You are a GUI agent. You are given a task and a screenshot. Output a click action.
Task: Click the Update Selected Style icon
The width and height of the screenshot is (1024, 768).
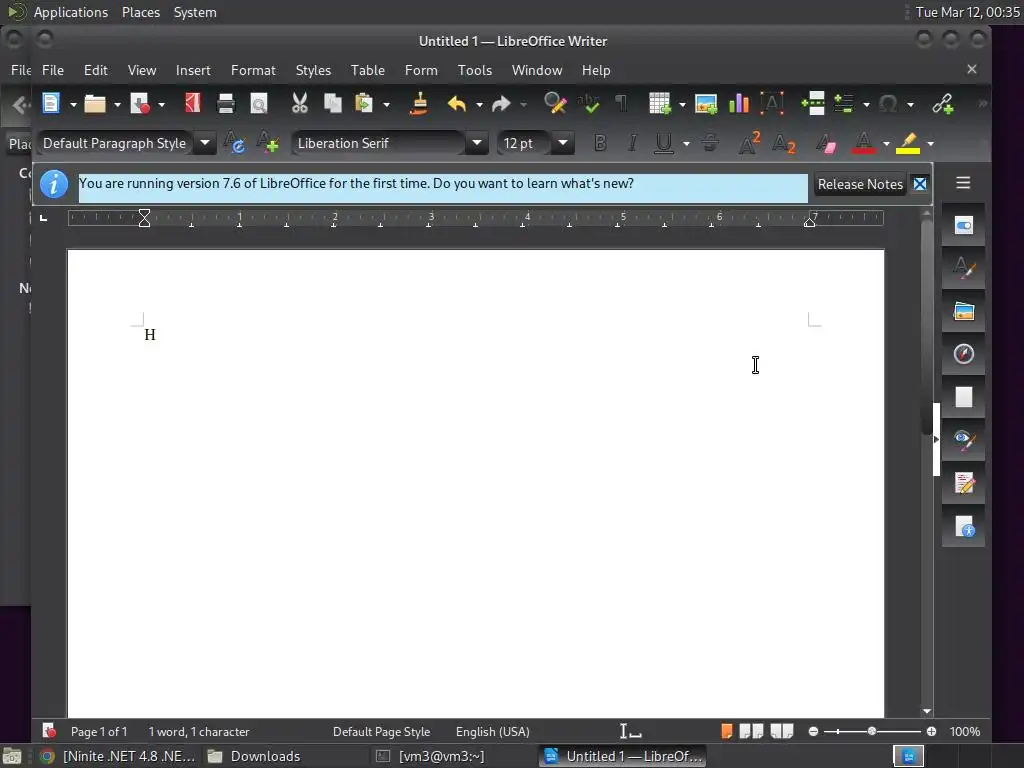click(234, 142)
